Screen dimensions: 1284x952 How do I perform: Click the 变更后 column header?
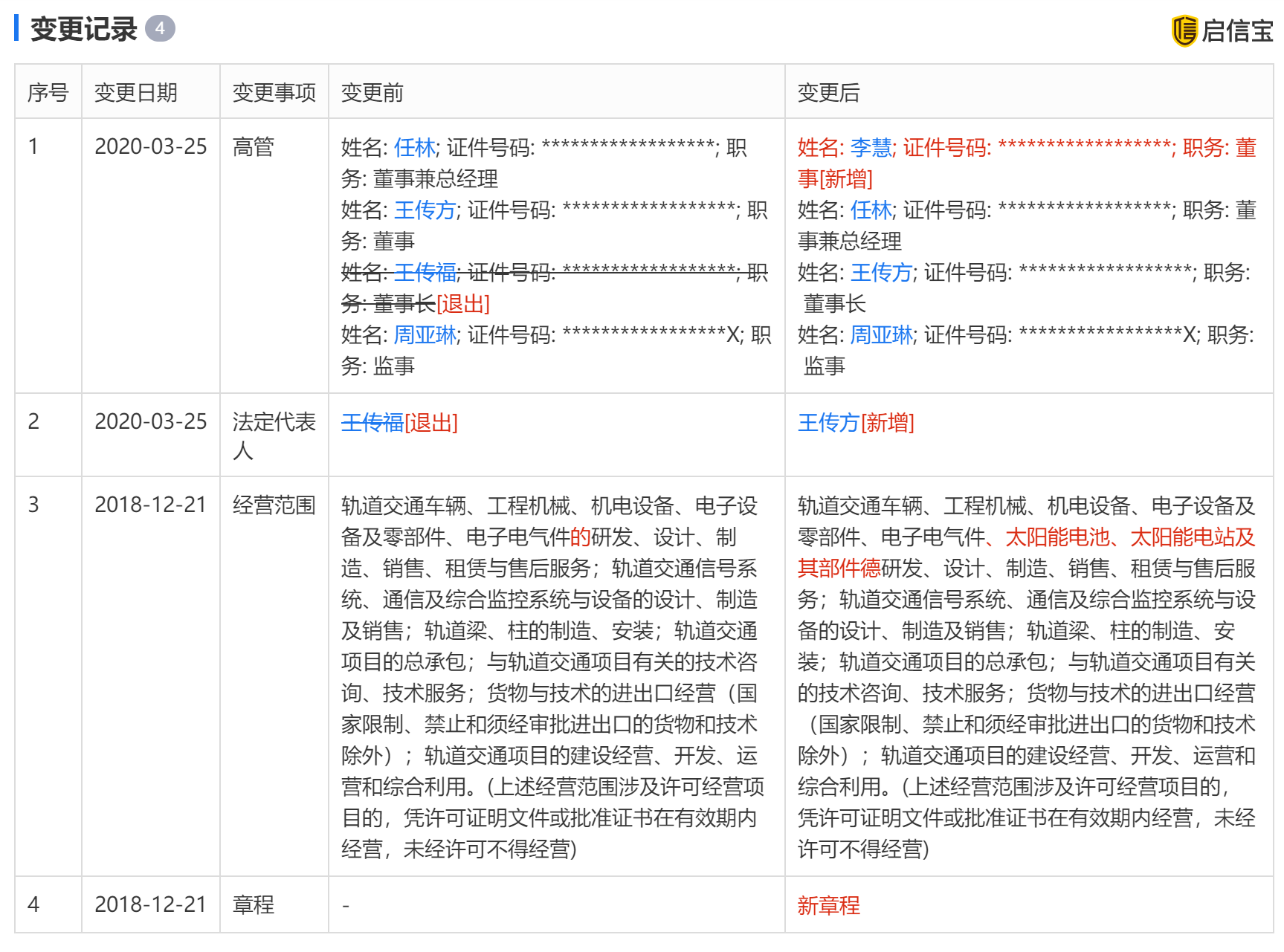(x=828, y=92)
